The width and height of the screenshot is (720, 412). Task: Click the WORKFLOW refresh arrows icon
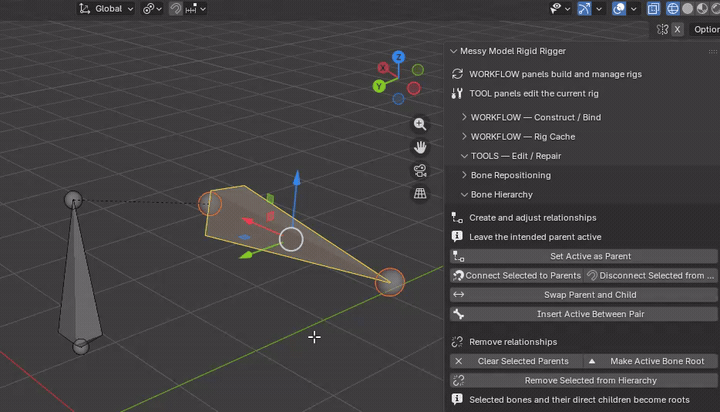[457, 74]
